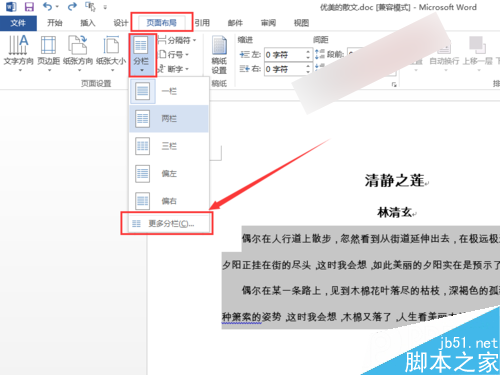
Task: Open the 分隔符 breaks dropdown
Action: coord(177,40)
